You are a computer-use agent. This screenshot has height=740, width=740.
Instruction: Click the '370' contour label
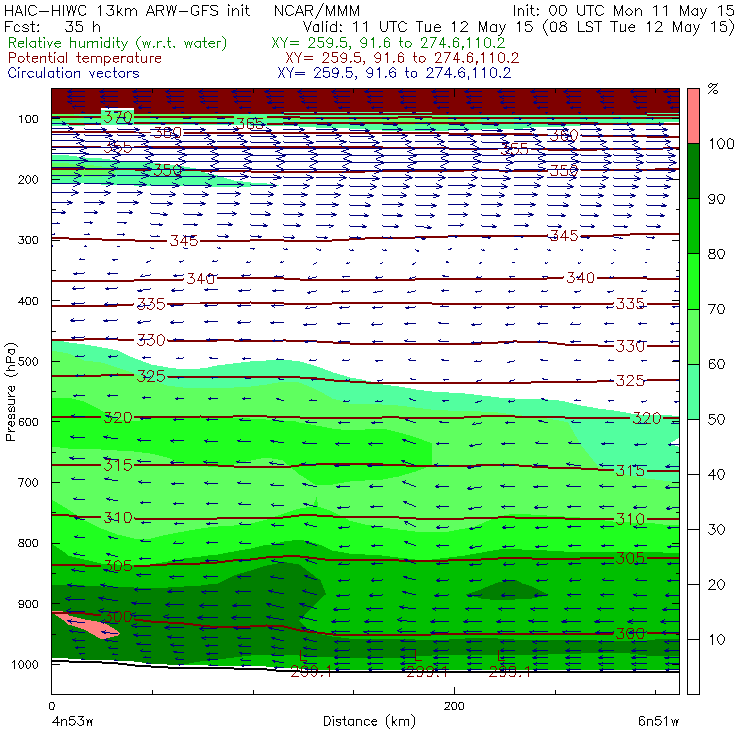coord(118,117)
